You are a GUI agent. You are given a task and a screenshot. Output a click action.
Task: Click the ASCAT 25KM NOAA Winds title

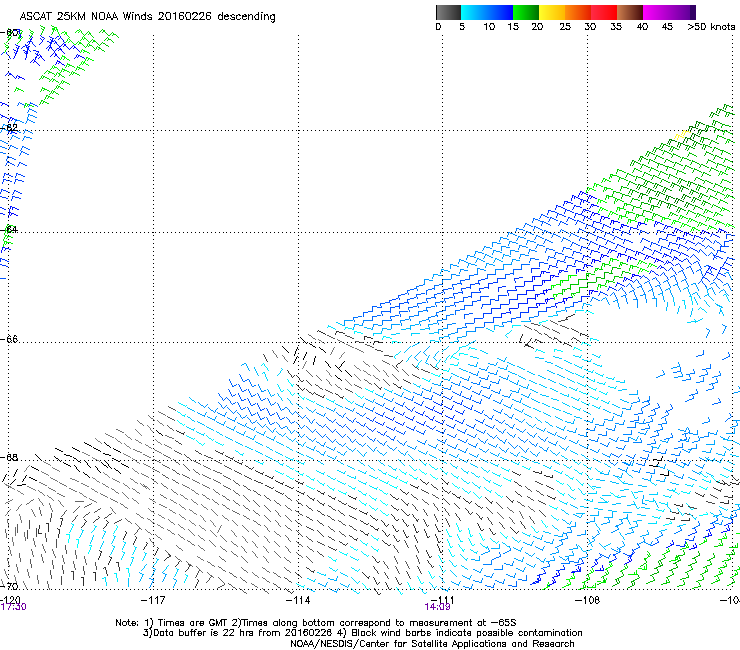(147, 16)
